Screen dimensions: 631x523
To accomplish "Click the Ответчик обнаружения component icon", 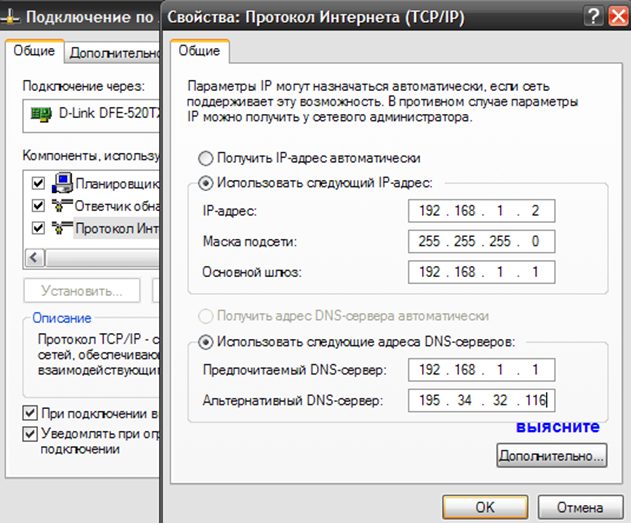I will (62, 206).
